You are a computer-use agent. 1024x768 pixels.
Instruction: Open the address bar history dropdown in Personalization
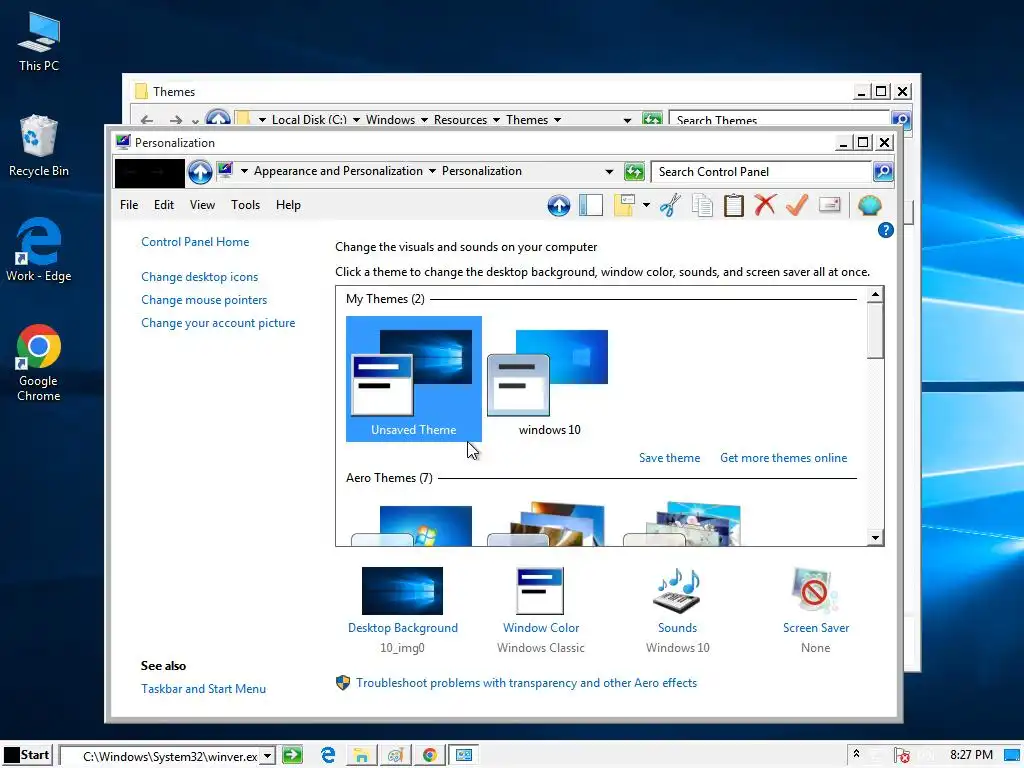point(609,172)
